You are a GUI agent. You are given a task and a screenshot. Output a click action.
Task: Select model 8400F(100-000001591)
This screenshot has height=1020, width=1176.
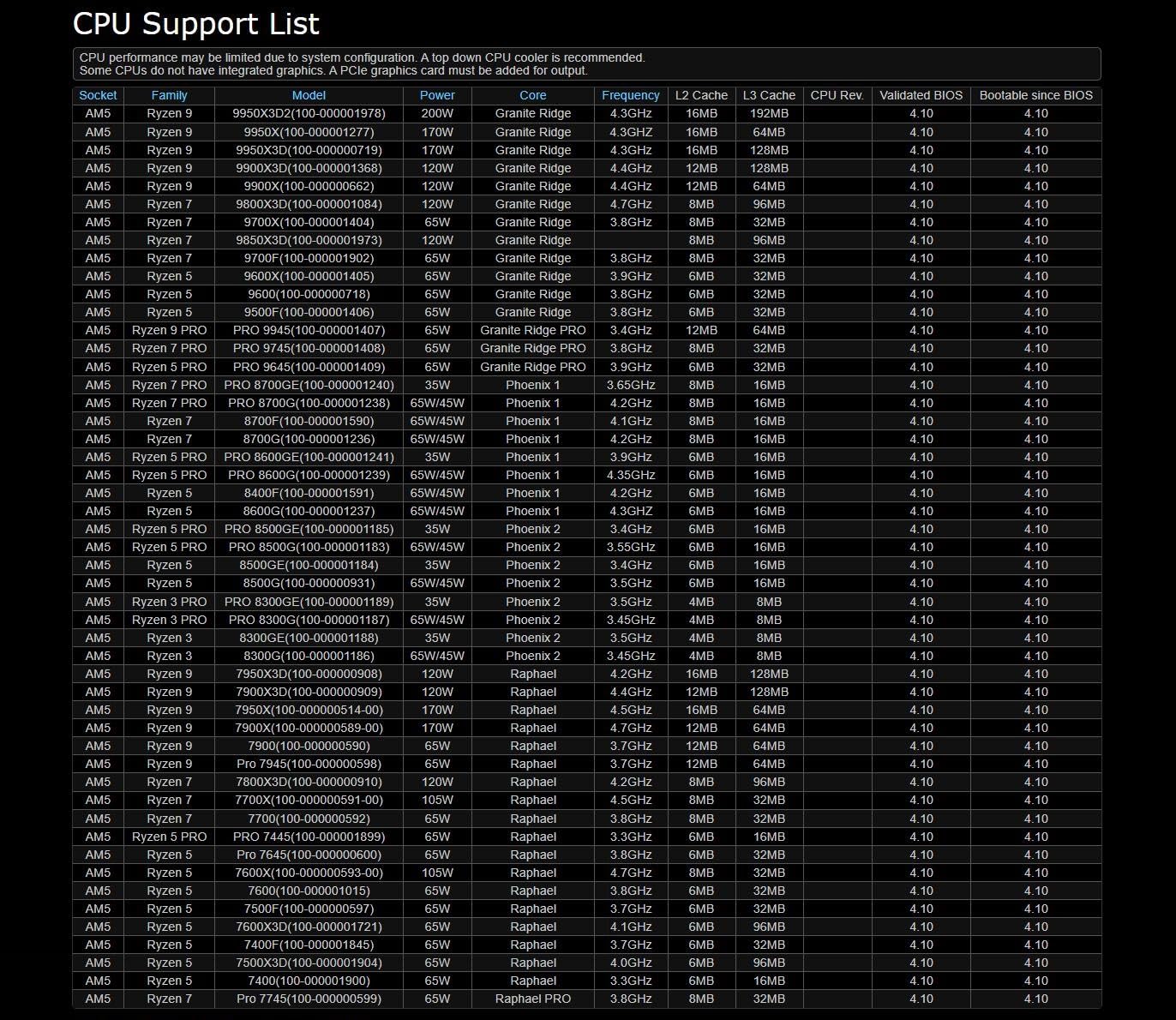(x=309, y=493)
